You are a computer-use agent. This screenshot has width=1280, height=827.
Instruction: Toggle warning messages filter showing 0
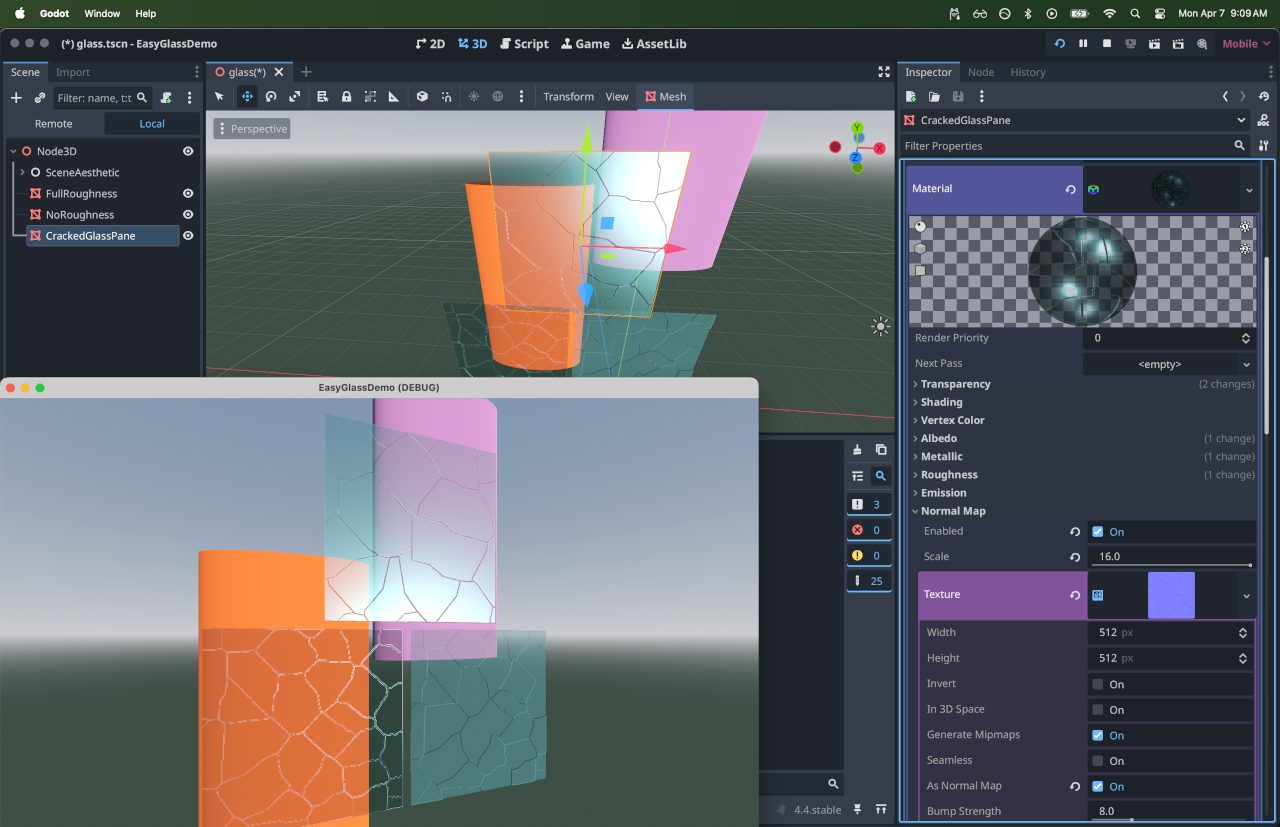(x=868, y=555)
